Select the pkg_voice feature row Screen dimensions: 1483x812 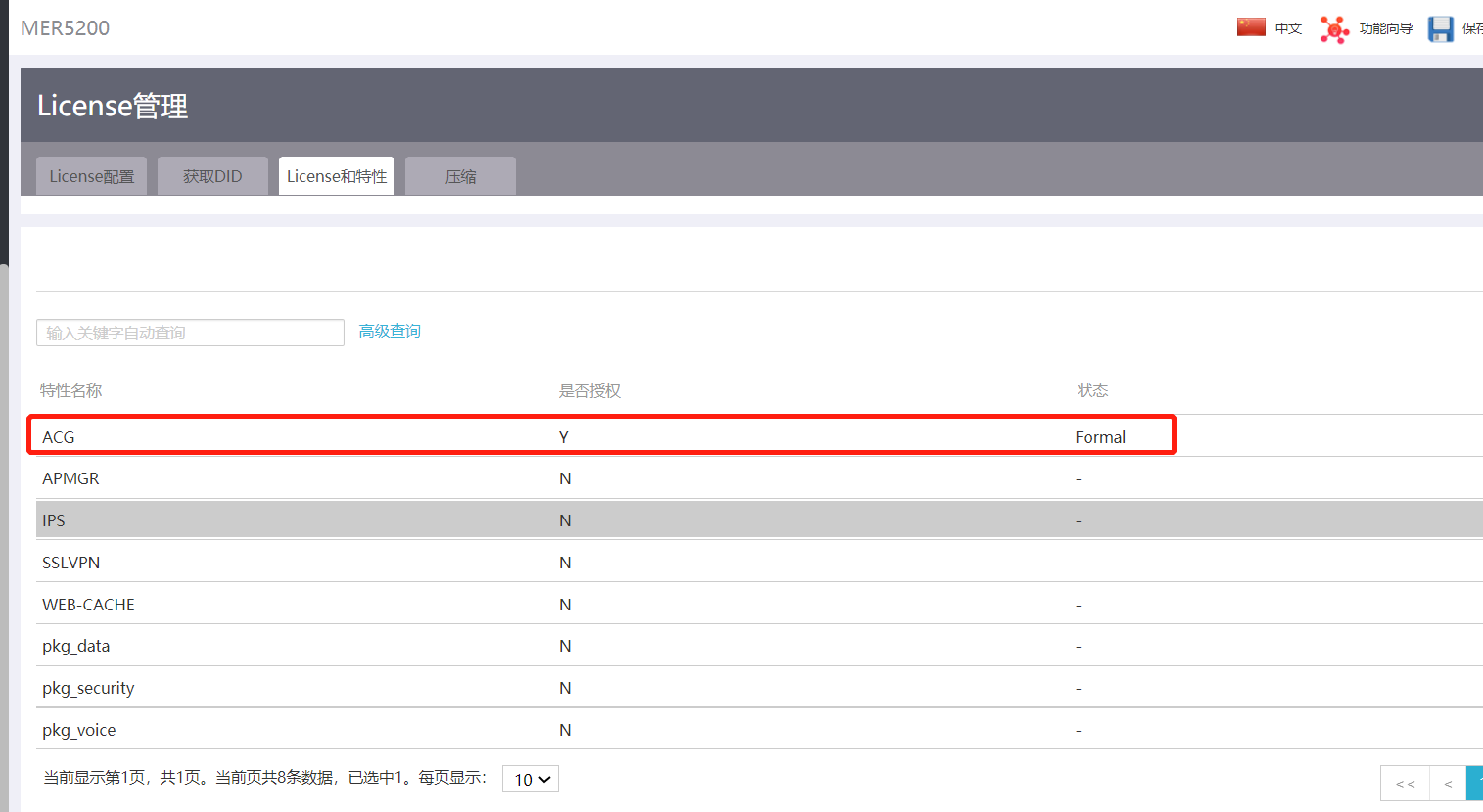(760, 729)
